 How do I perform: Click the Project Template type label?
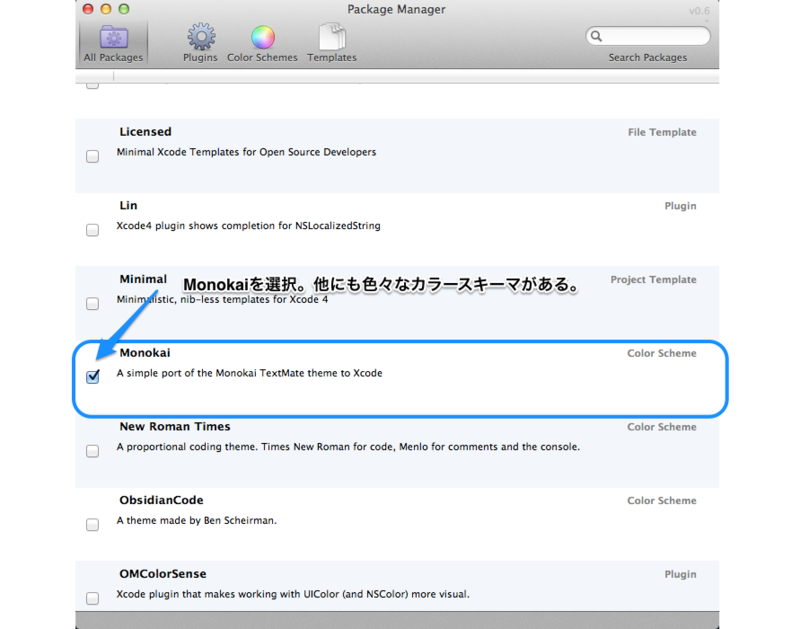tap(653, 280)
